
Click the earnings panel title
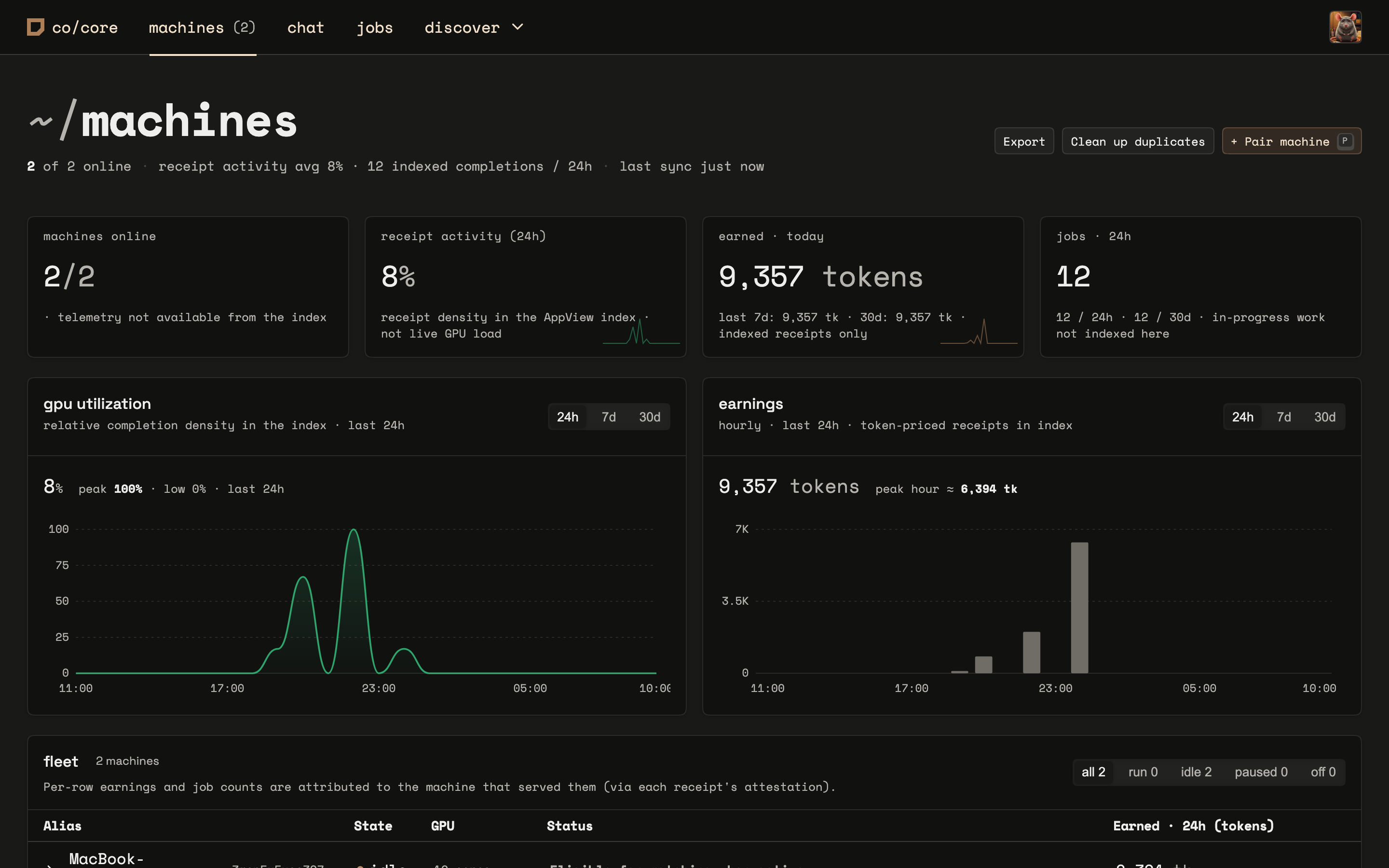coord(751,404)
